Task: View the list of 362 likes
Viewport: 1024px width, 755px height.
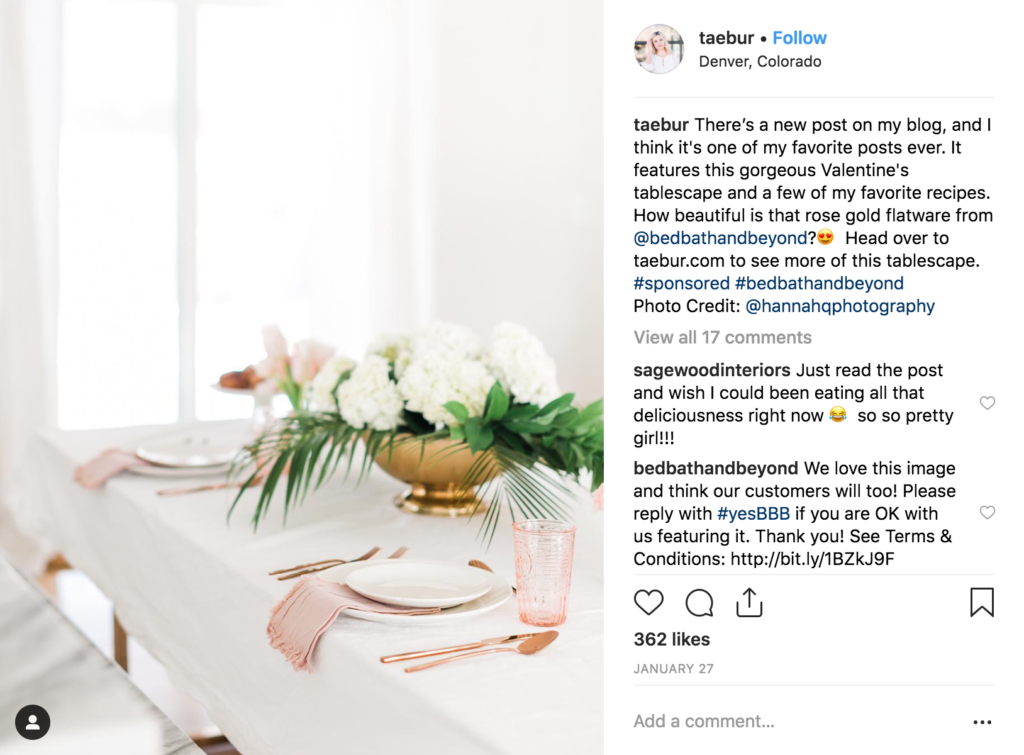Action: (671, 639)
